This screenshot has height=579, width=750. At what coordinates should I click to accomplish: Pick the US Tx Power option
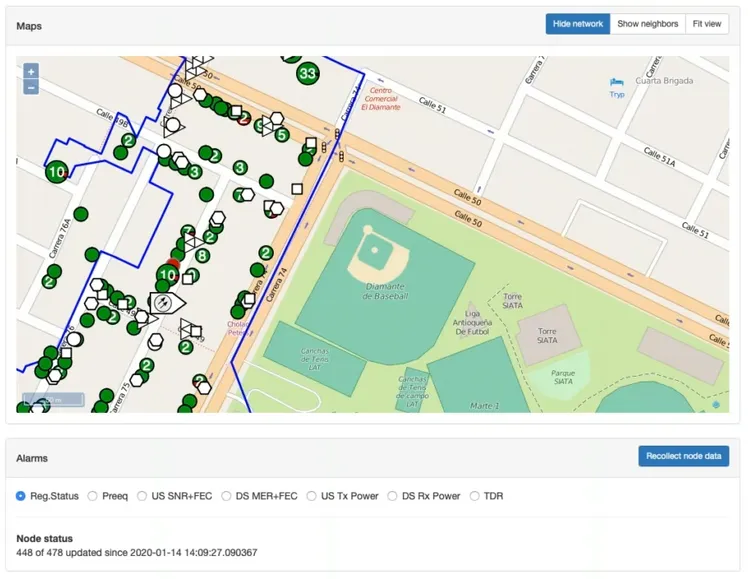coord(312,496)
